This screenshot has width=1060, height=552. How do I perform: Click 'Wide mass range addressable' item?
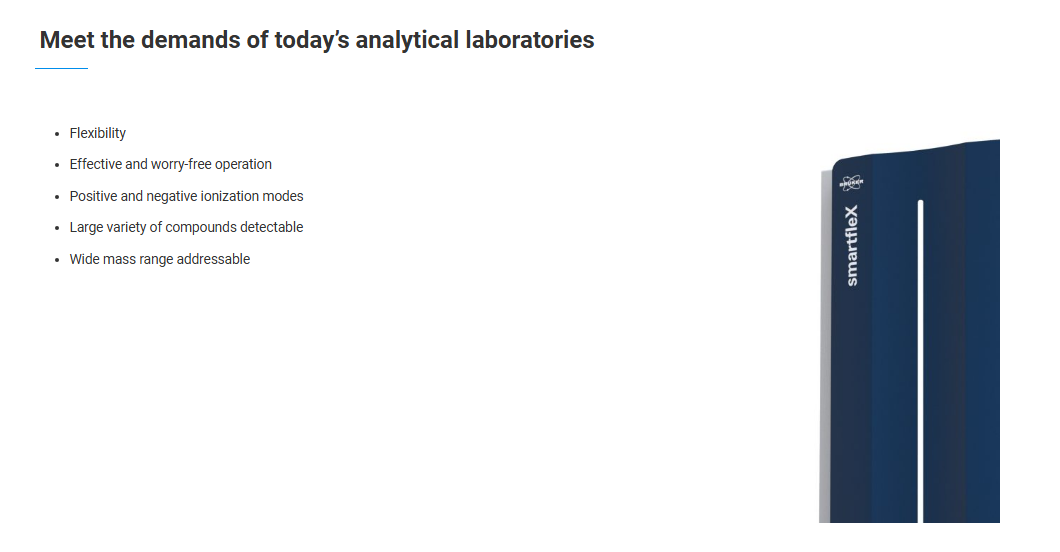[160, 259]
